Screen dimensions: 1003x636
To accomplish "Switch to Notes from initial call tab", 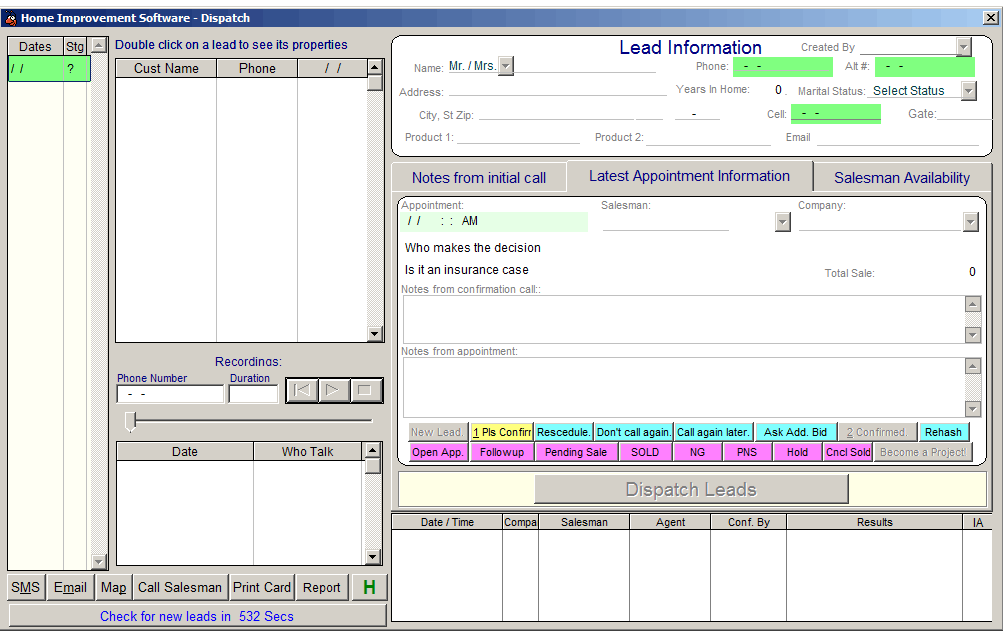I will click(x=478, y=178).
